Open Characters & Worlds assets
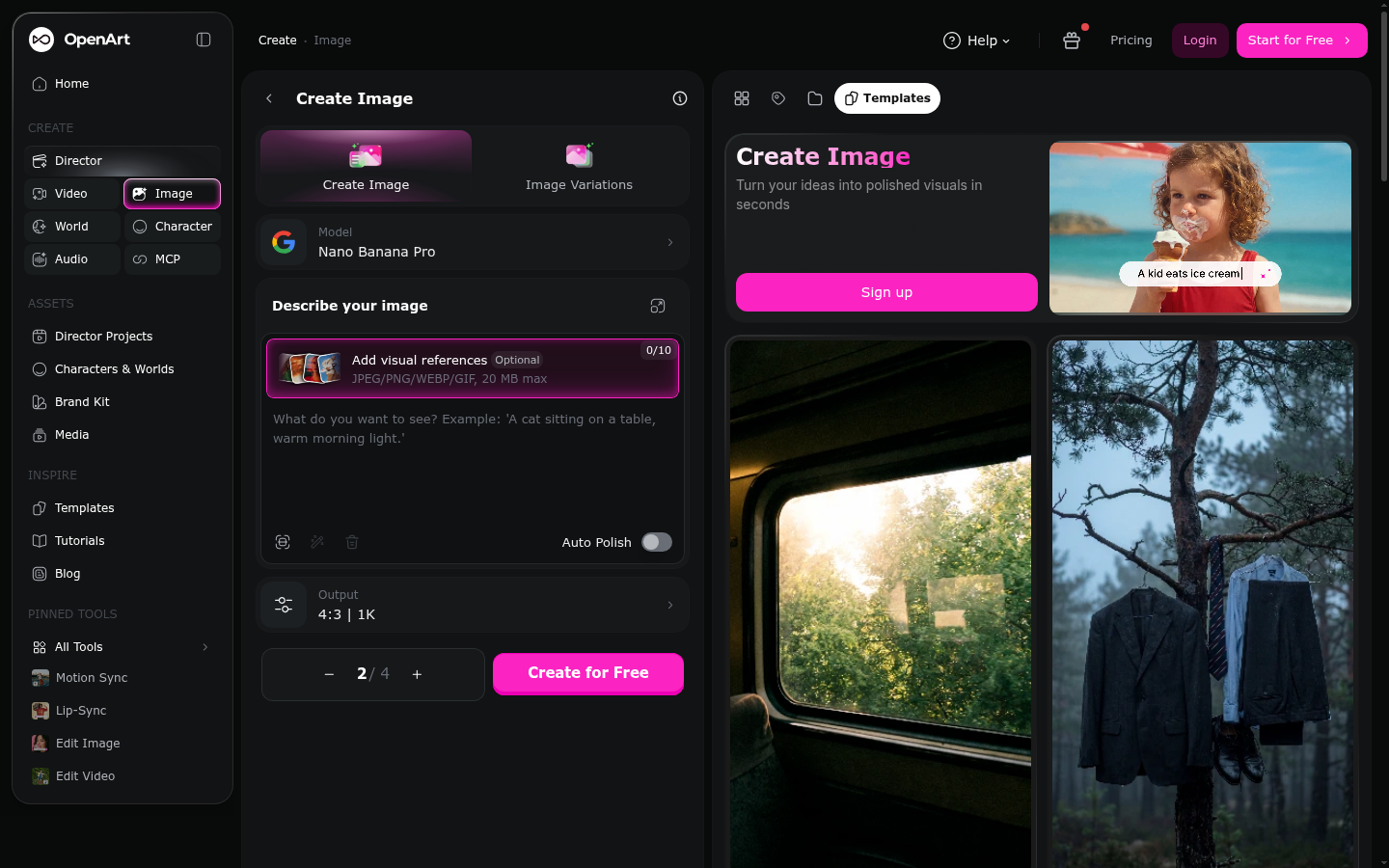1389x868 pixels. (x=123, y=369)
